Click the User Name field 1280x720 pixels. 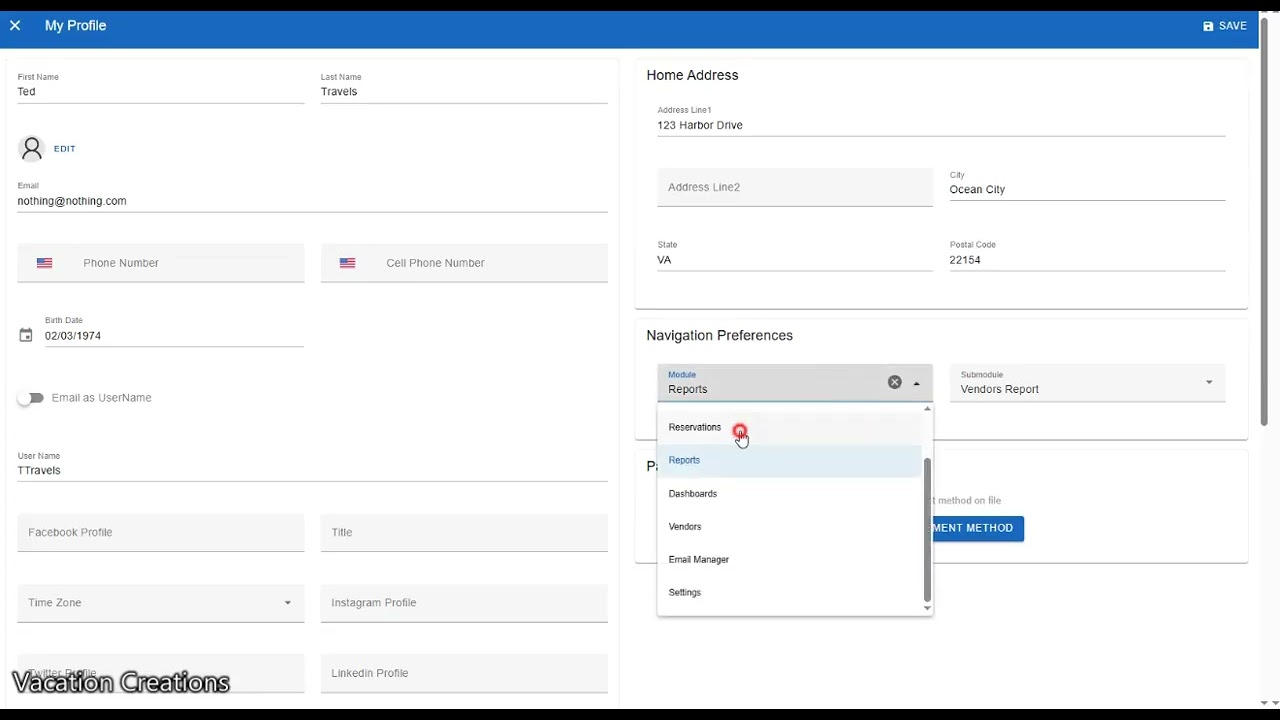[312, 465]
